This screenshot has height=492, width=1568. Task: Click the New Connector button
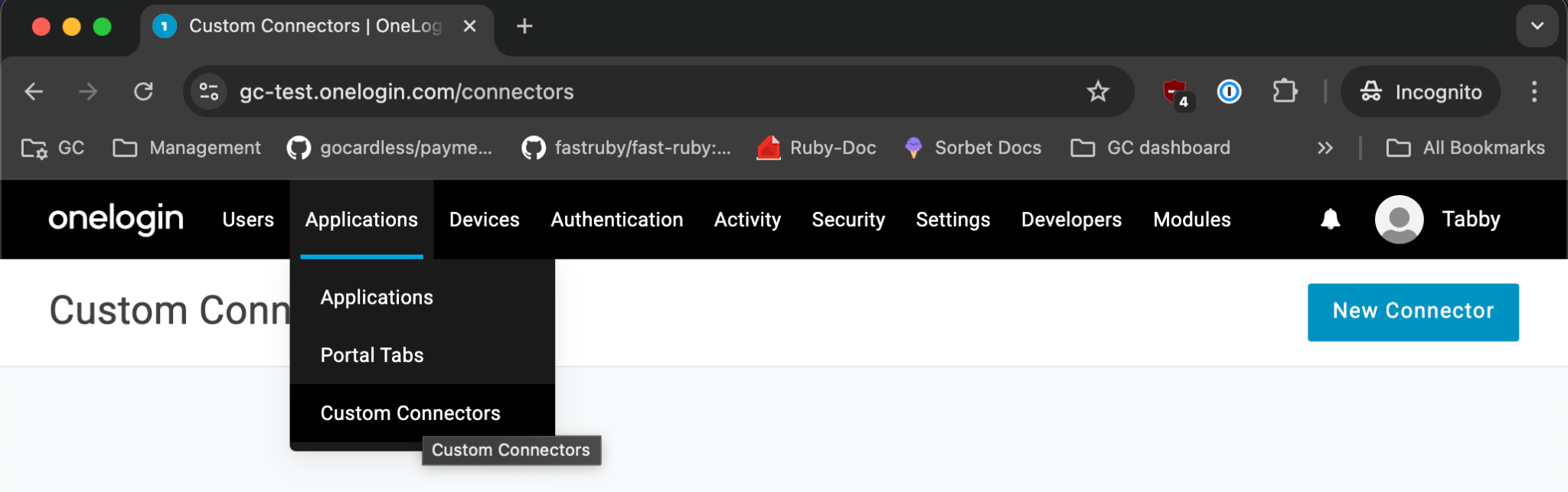[x=1413, y=311]
